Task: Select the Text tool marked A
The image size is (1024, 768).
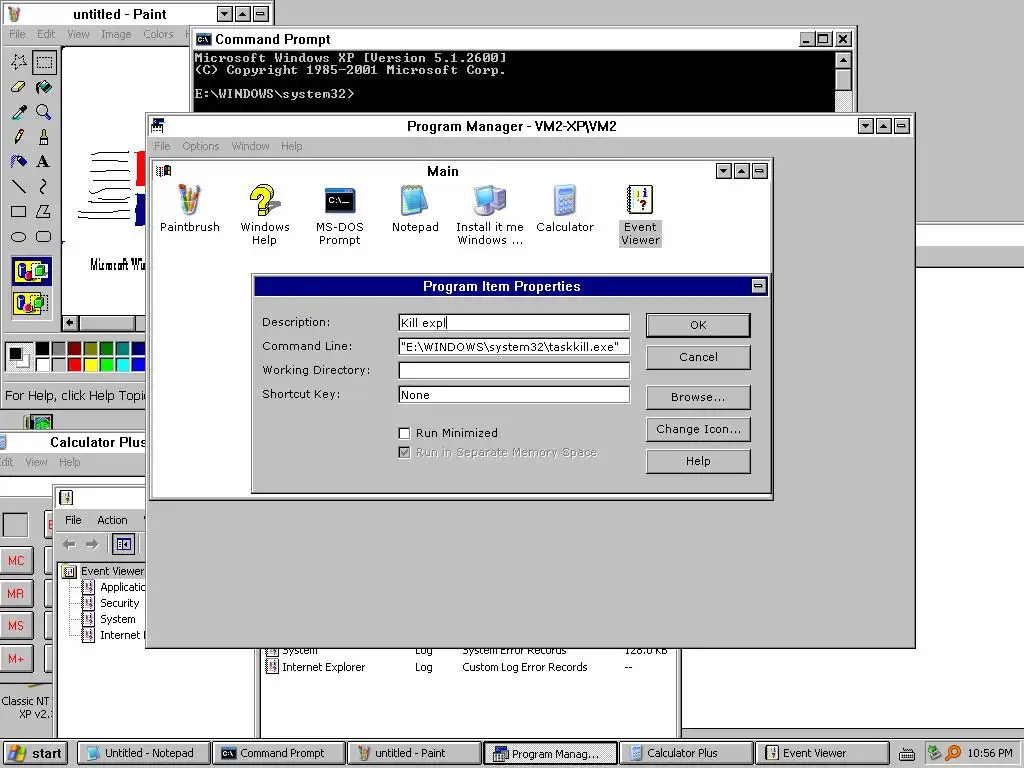Action: [x=44, y=161]
